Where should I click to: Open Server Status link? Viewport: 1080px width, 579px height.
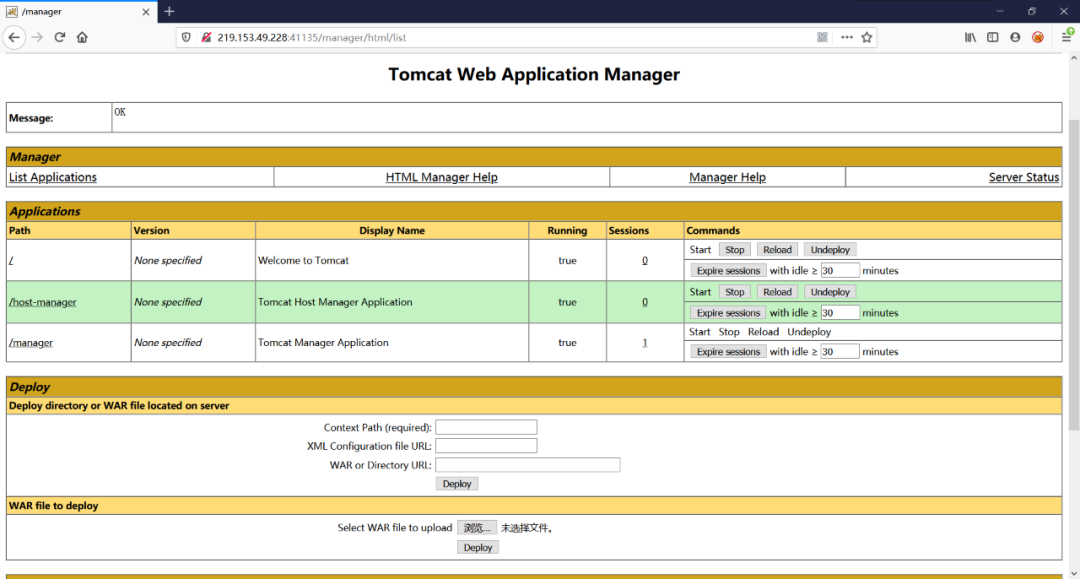pos(1024,177)
